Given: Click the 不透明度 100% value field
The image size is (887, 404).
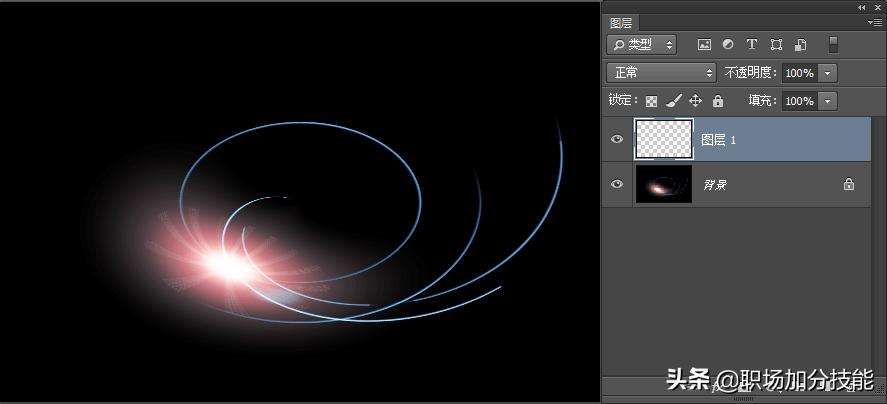Looking at the screenshot, I should tap(800, 73).
